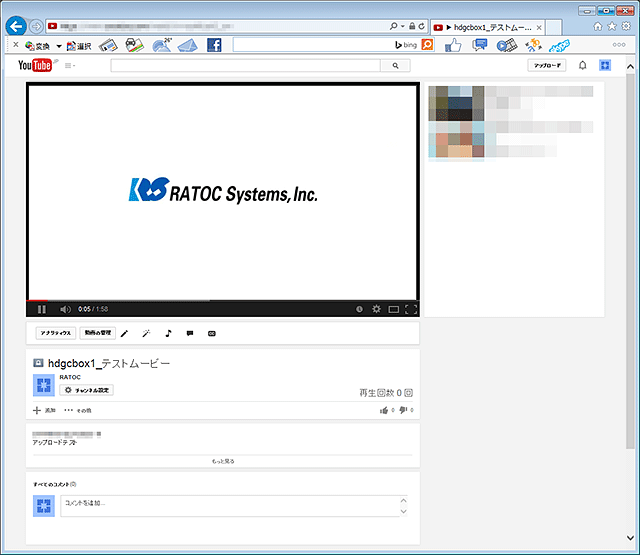Enter fullscreen from the player controls

coord(411,309)
